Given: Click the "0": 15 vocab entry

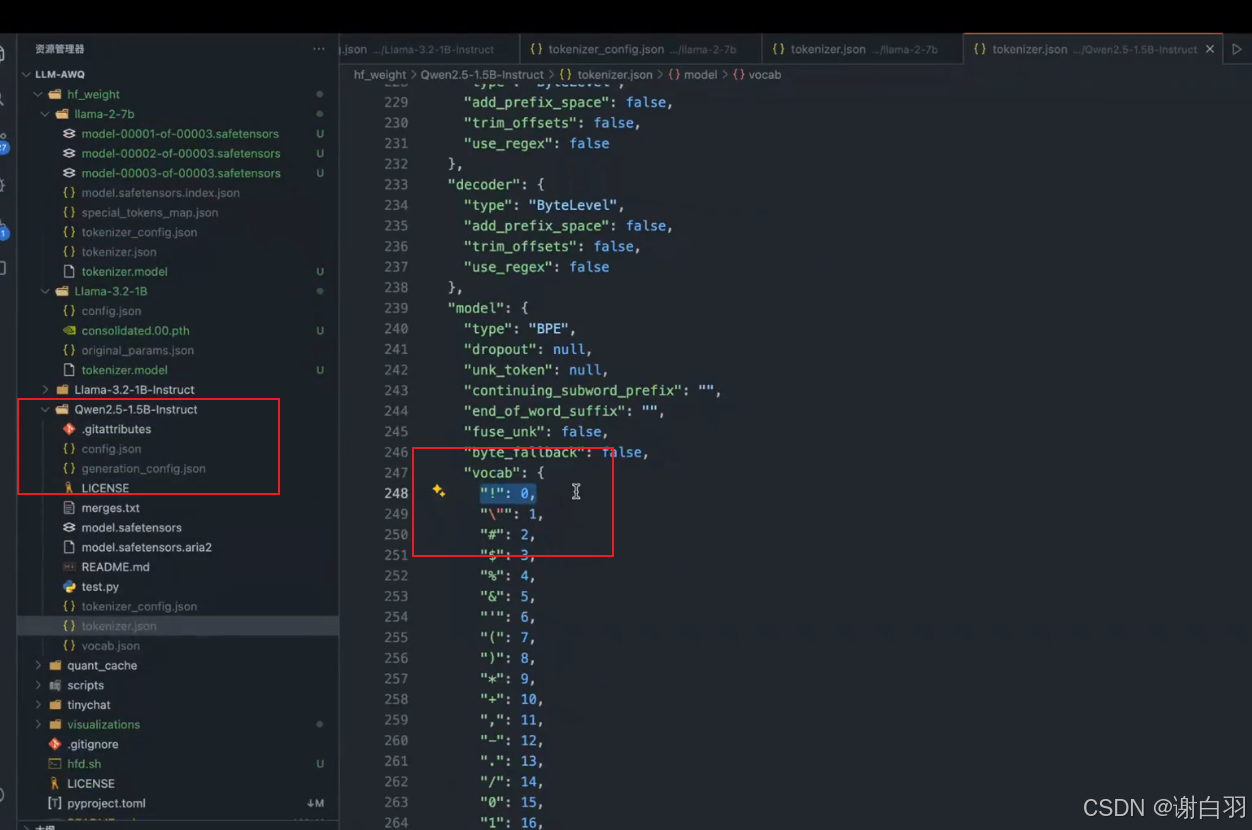Looking at the screenshot, I should point(511,802).
